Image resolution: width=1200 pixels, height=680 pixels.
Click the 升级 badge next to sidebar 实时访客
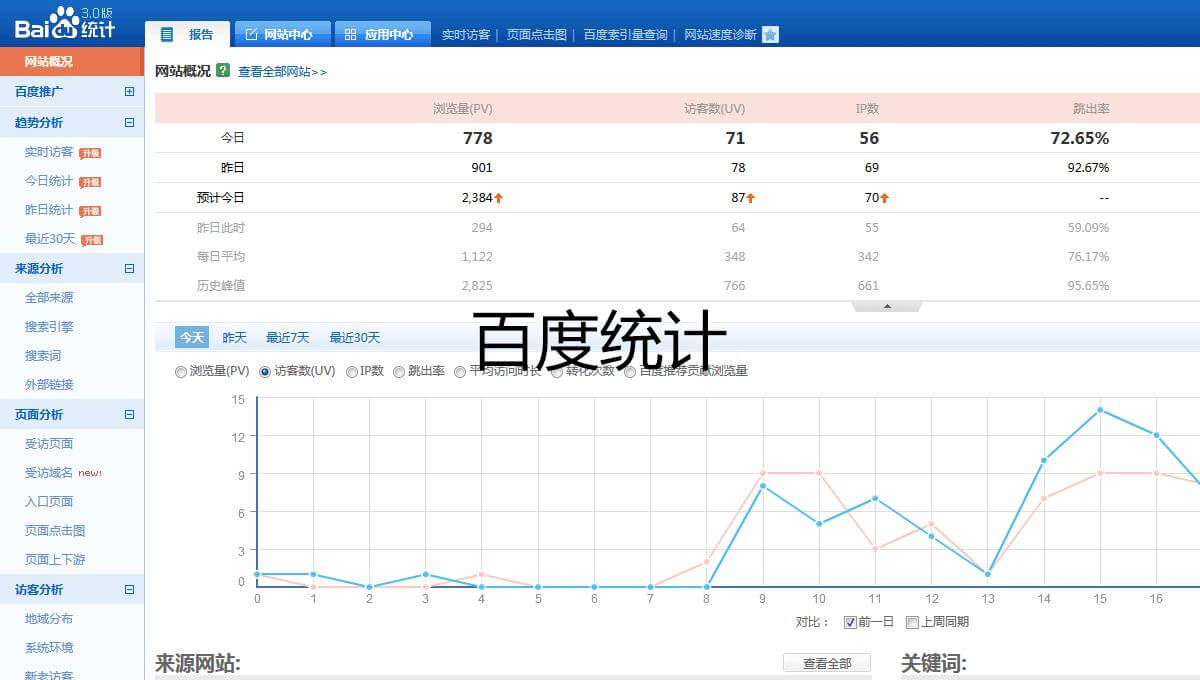tap(90, 153)
